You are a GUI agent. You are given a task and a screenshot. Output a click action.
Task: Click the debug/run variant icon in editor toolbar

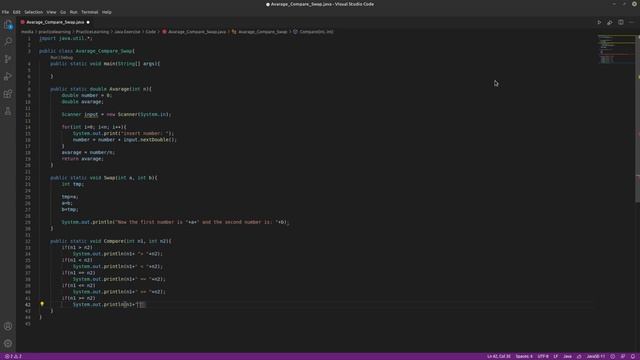[609, 22]
